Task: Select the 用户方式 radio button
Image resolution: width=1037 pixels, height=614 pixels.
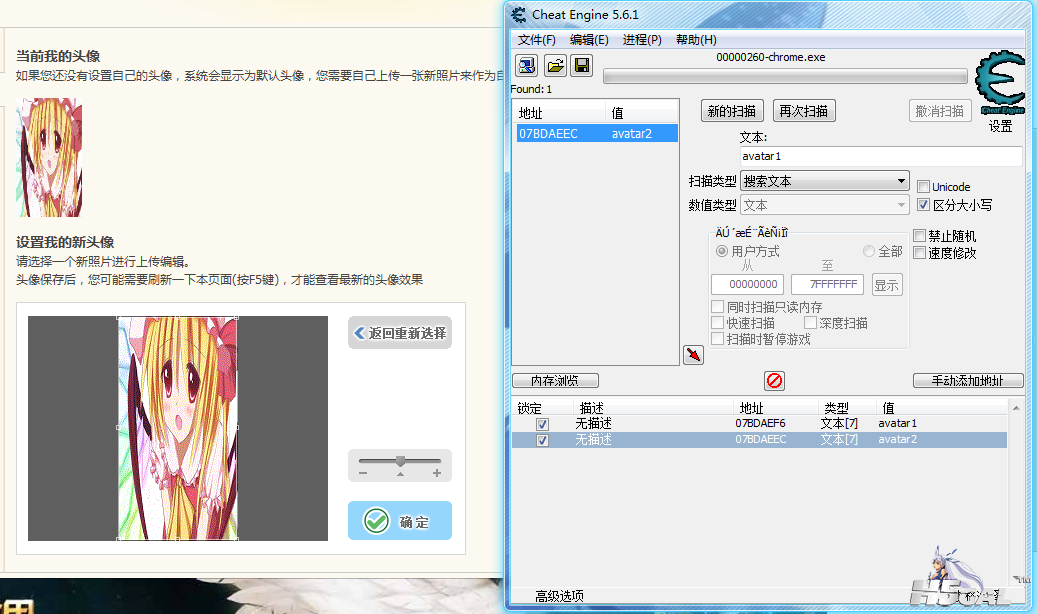Action: pos(722,251)
